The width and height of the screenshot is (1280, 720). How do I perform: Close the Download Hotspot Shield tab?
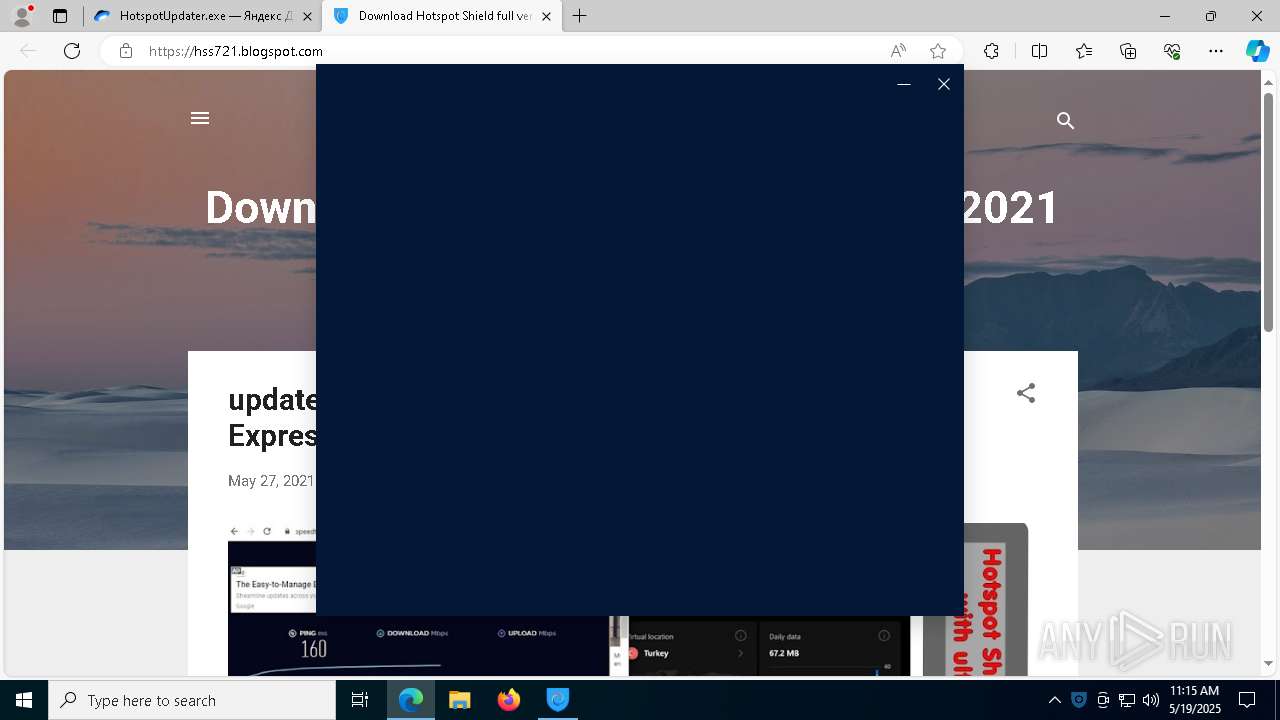tap(547, 16)
